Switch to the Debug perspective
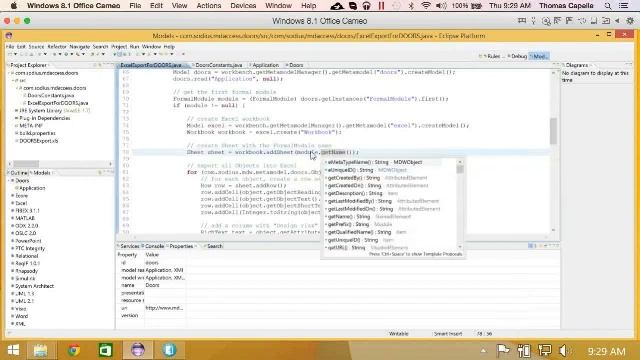Image resolution: width=640 pixels, height=360 pixels. point(518,56)
